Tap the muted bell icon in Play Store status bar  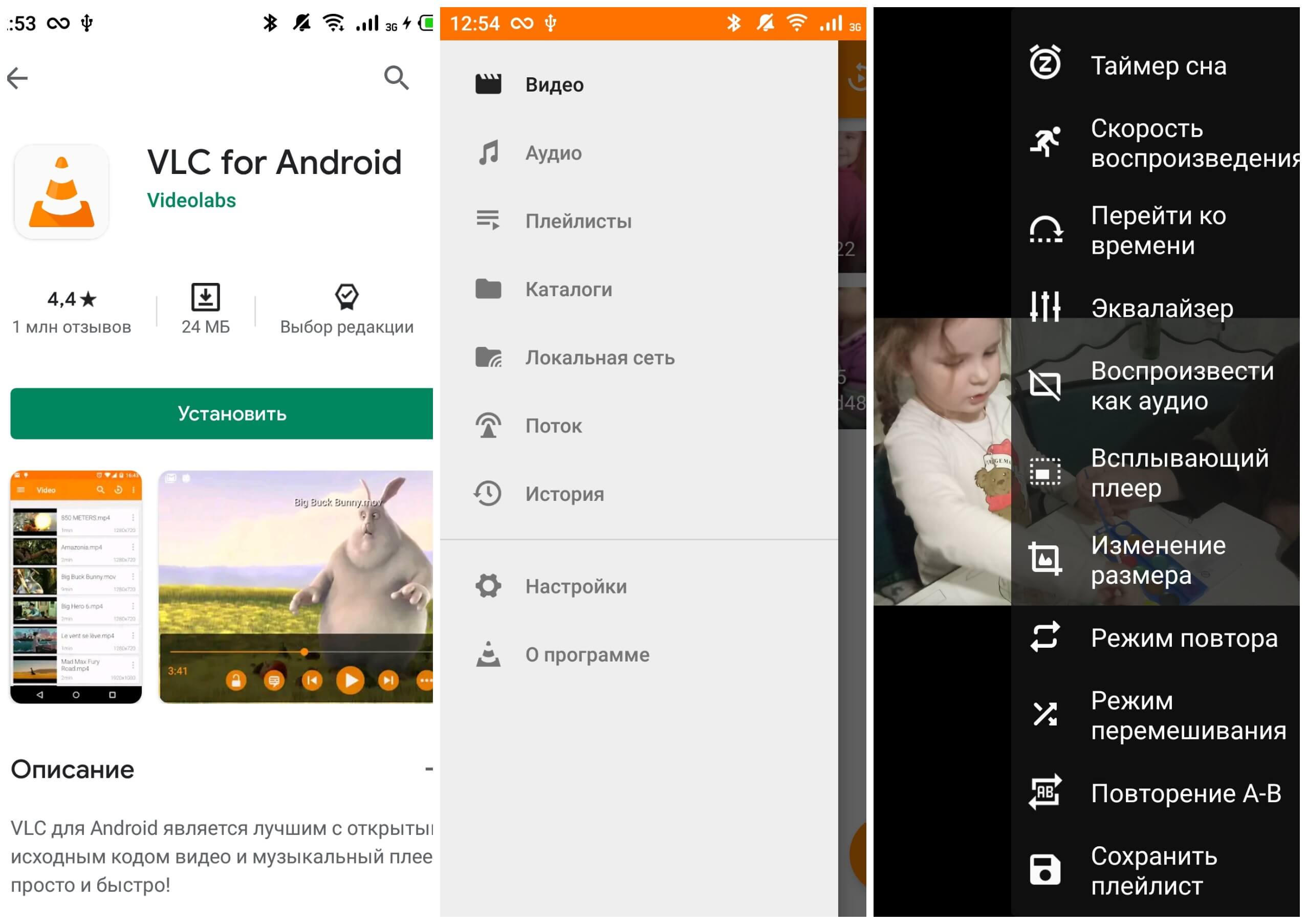[x=302, y=24]
